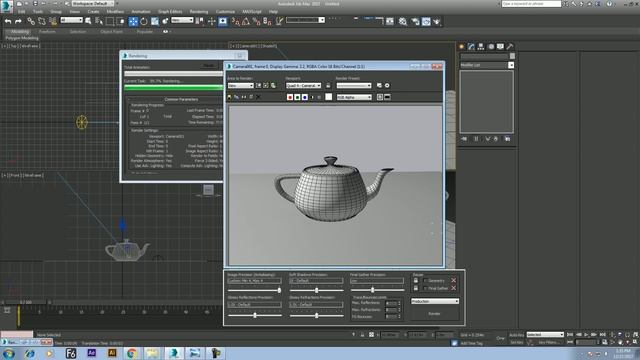
Task: Toggle the red channel button
Action: click(290, 97)
